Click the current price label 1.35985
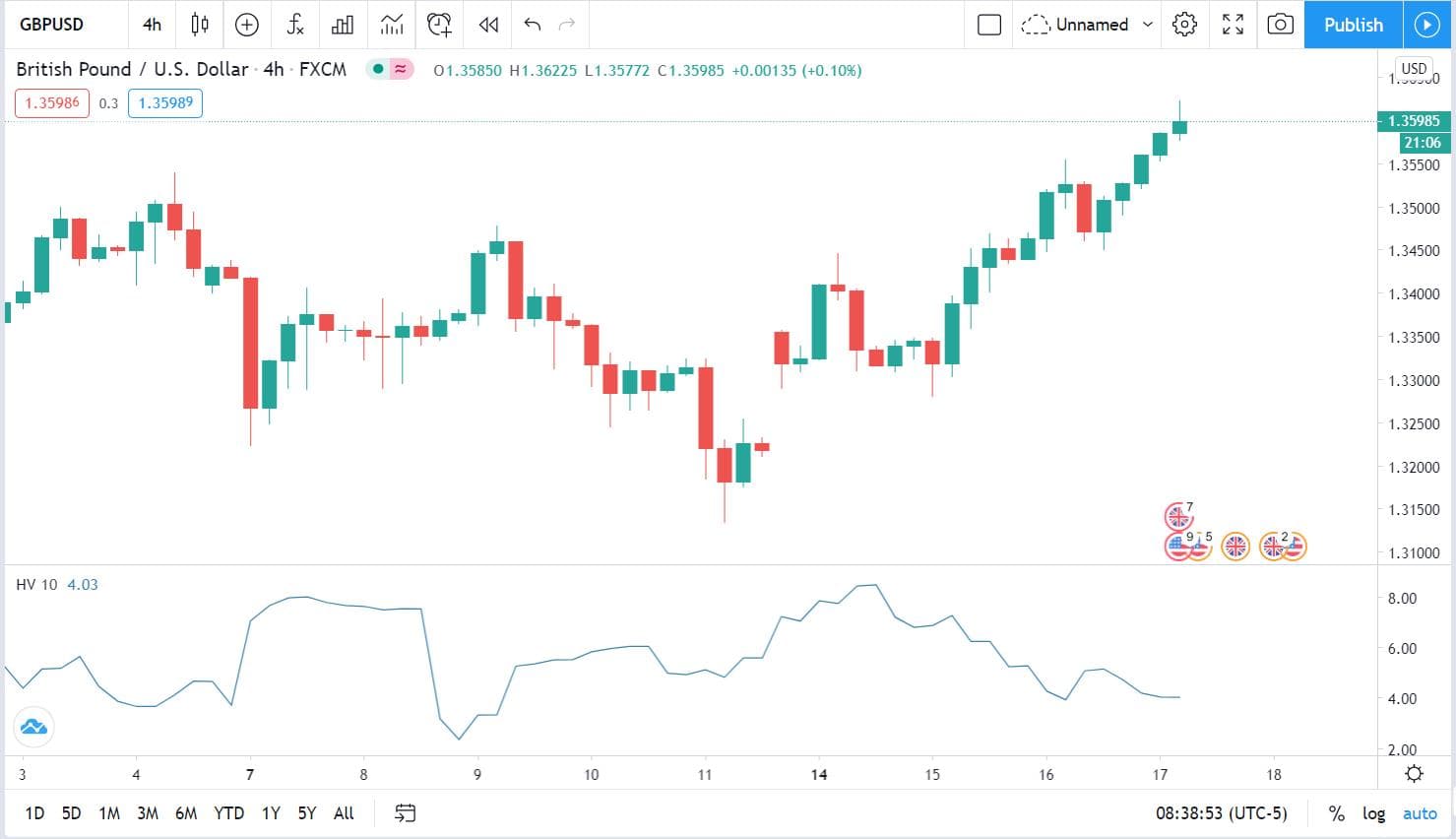 [x=1414, y=121]
